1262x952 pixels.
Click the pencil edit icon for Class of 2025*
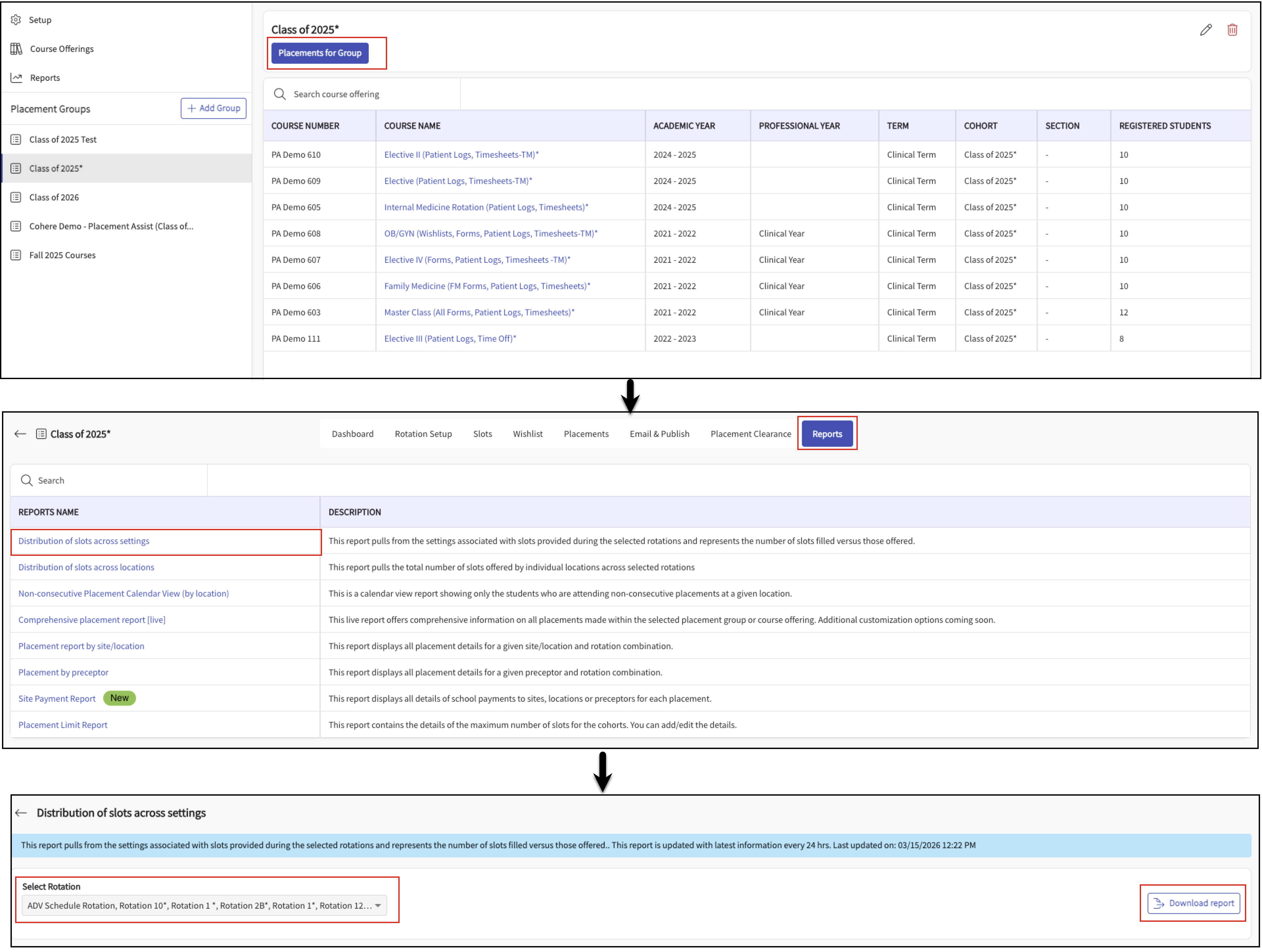[1205, 30]
